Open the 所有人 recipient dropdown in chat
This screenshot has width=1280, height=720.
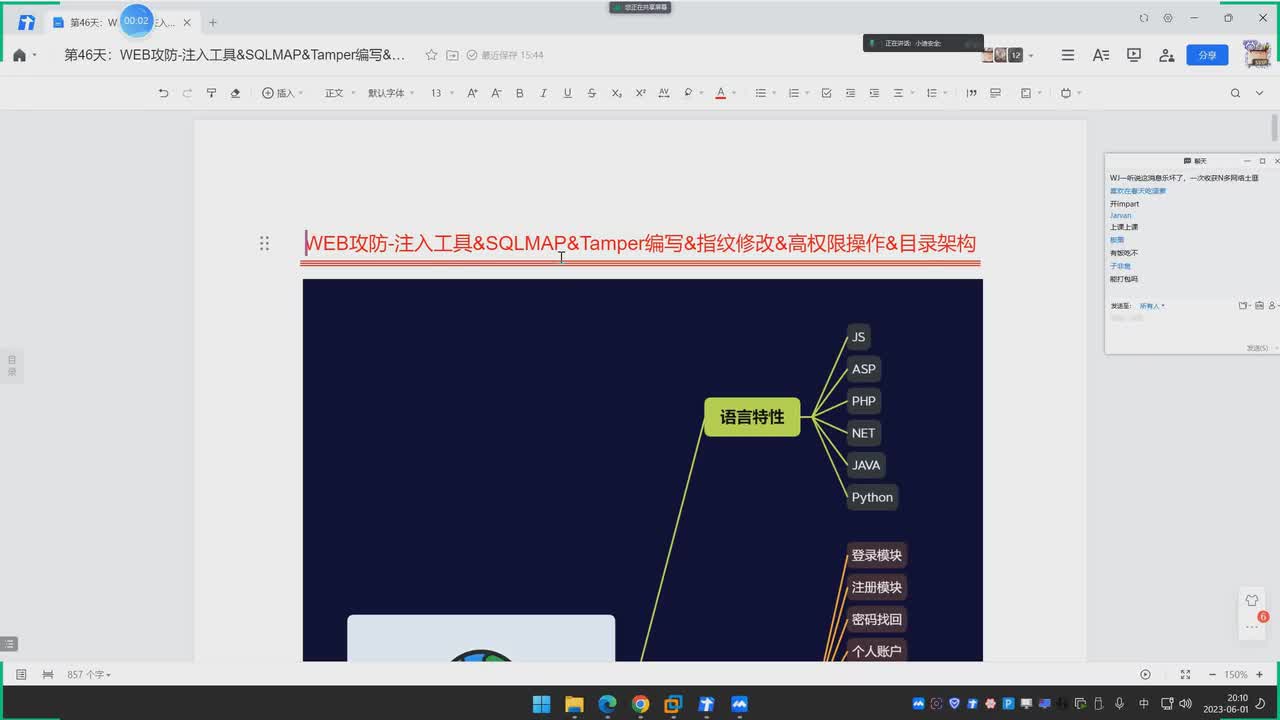click(x=1152, y=306)
